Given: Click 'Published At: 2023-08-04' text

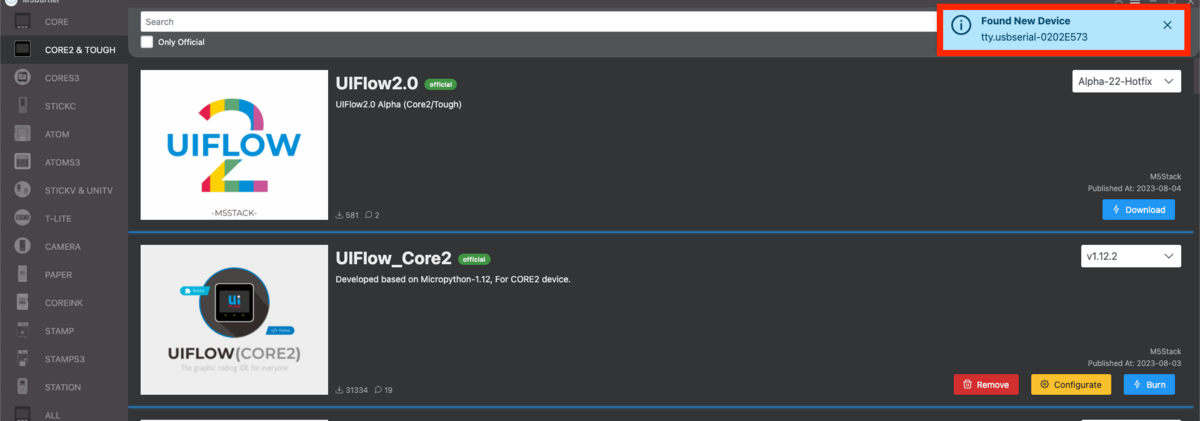Looking at the screenshot, I should [1134, 188].
